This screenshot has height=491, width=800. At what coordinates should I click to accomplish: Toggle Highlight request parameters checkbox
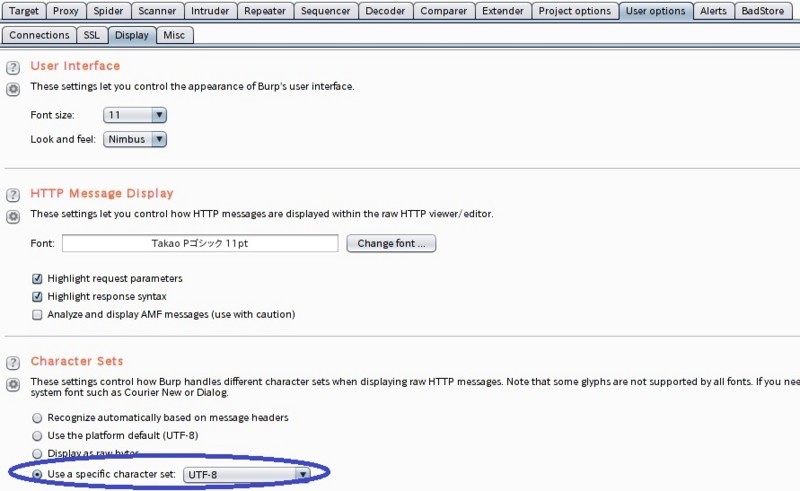point(37,279)
